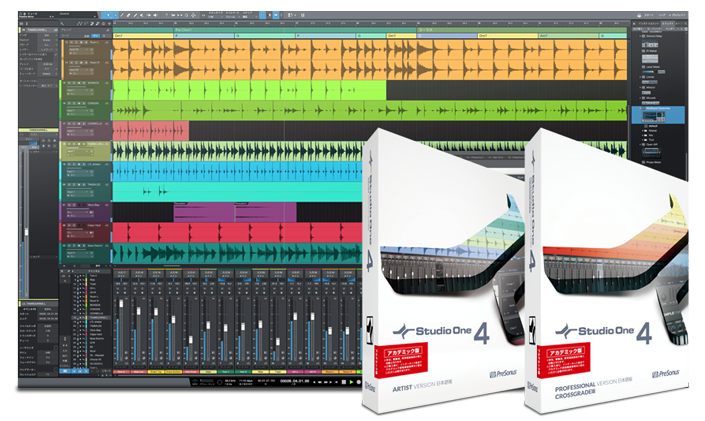Image resolution: width=705 pixels, height=421 pixels.
Task: Solo the CONGAS track
Action: [74, 103]
